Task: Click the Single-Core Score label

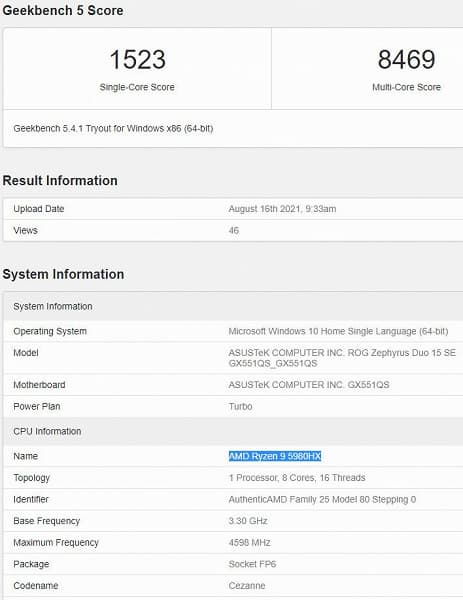Action: pos(137,87)
